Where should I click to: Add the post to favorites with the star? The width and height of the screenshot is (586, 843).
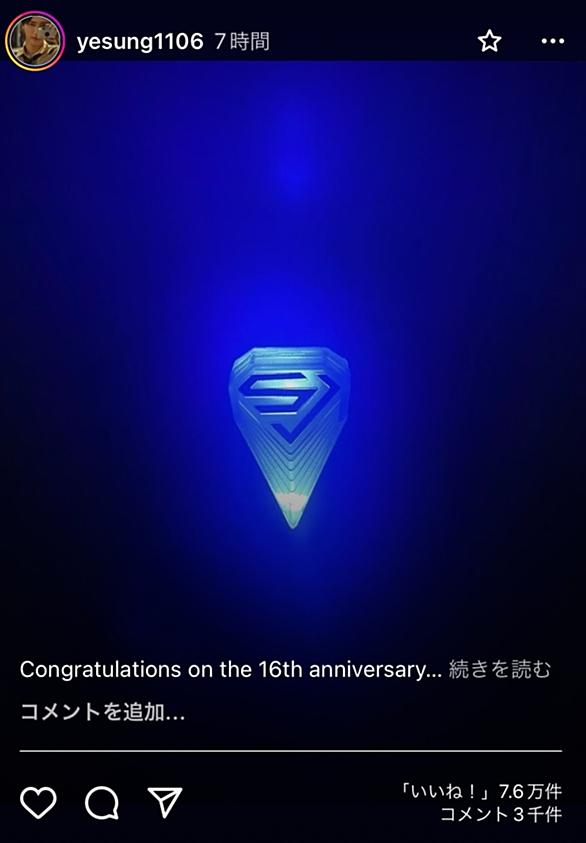(x=489, y=41)
